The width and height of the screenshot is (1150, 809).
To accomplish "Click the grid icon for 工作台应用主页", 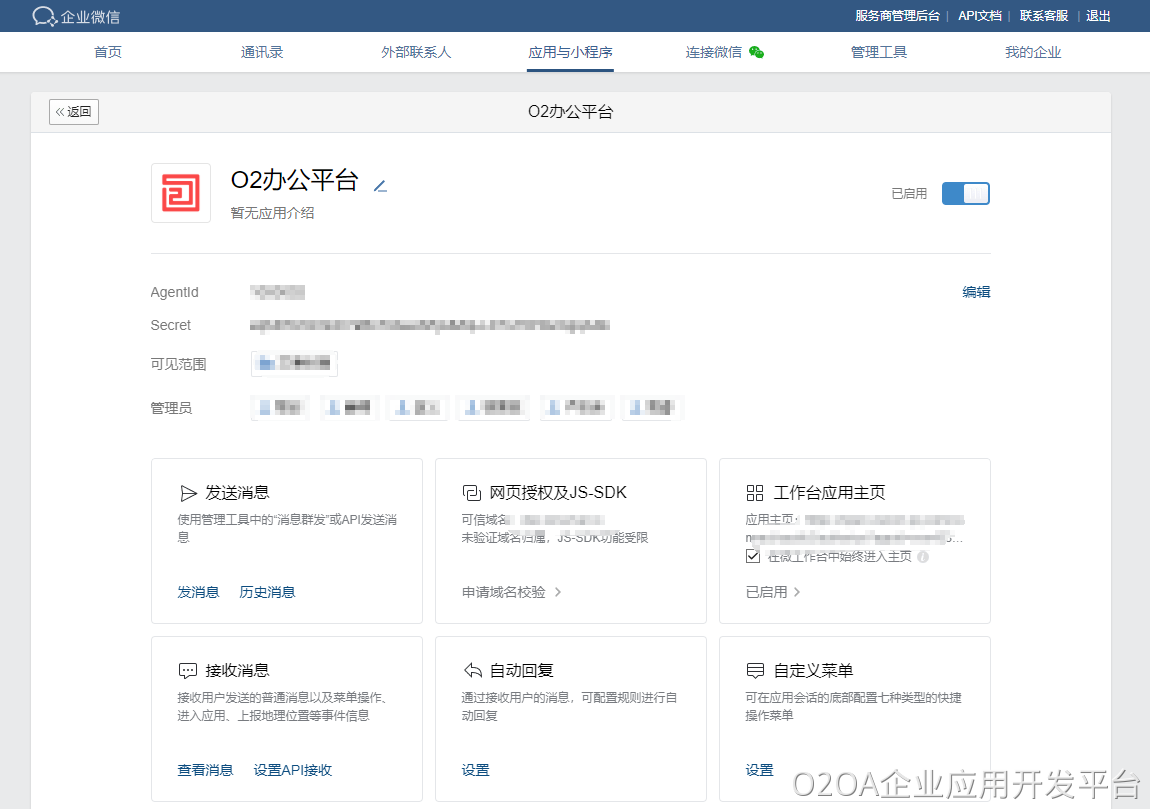I will coord(755,493).
